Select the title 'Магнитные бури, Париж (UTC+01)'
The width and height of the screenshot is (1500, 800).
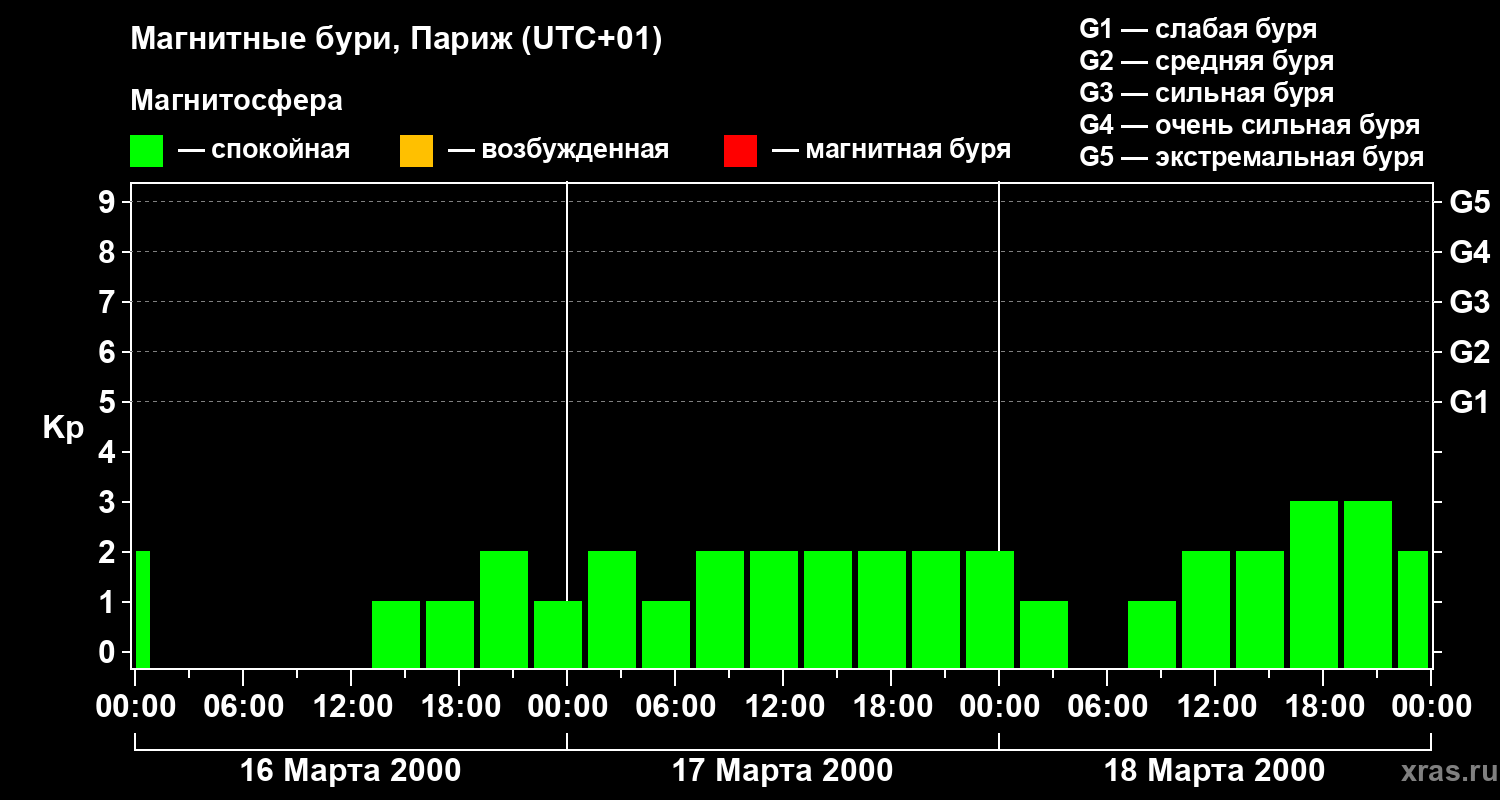(396, 41)
